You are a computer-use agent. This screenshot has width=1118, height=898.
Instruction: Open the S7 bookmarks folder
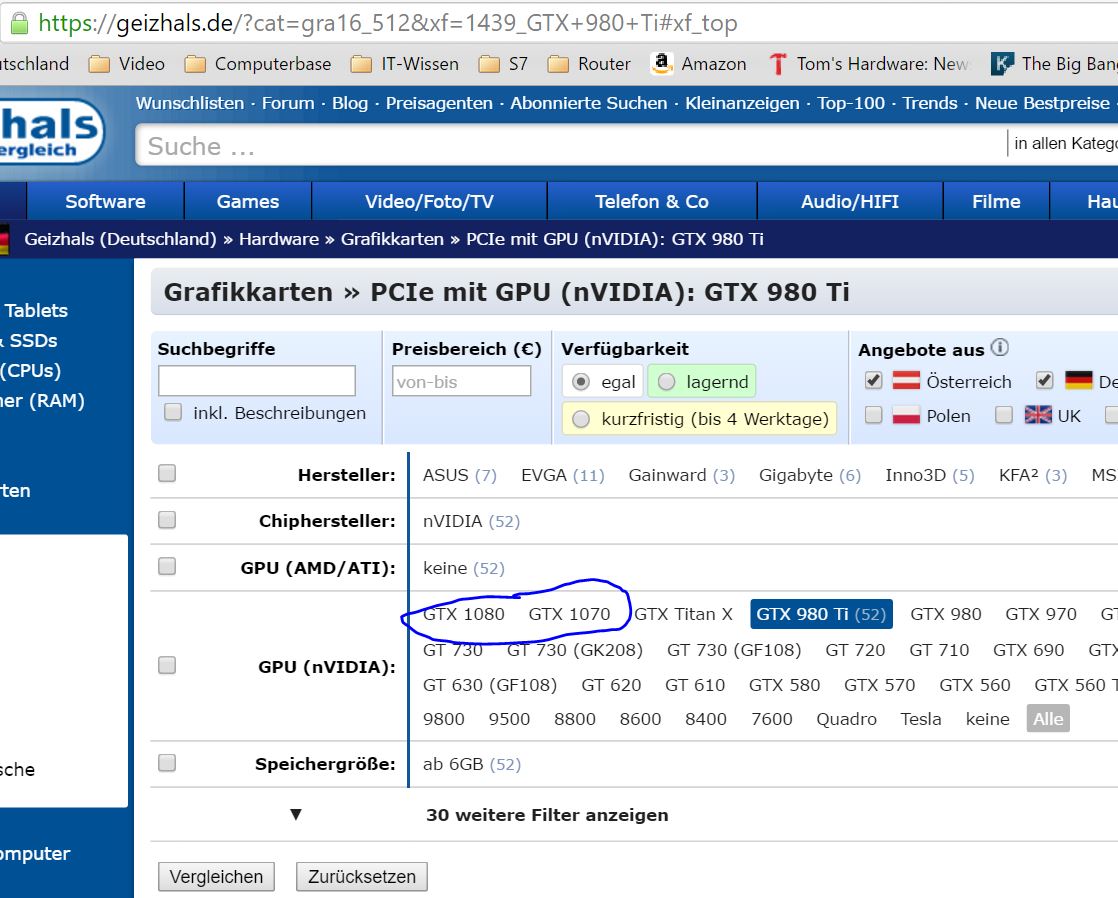tap(503, 64)
